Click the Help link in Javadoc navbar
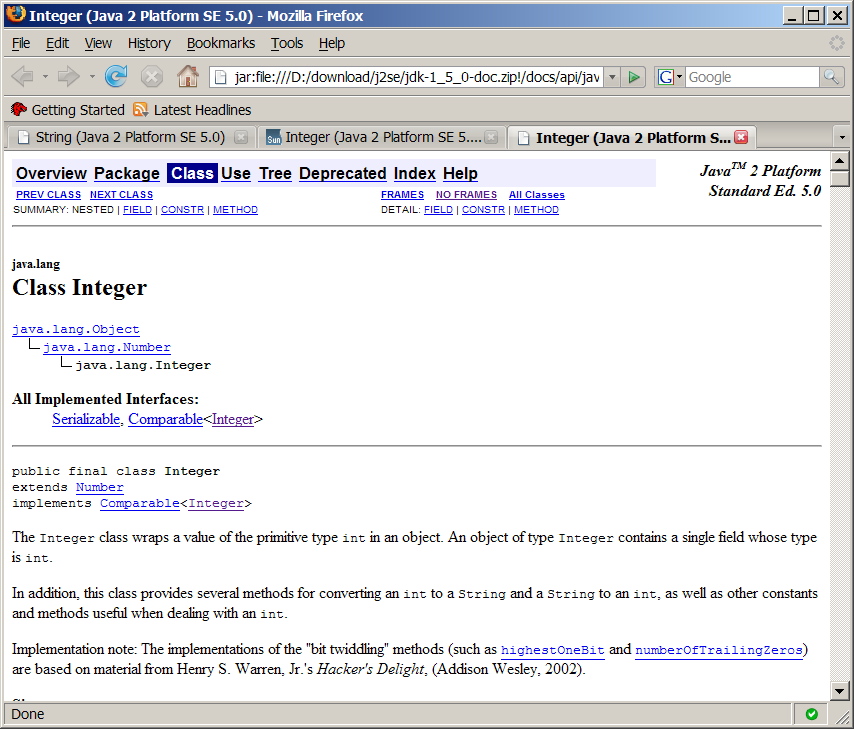 click(x=460, y=173)
